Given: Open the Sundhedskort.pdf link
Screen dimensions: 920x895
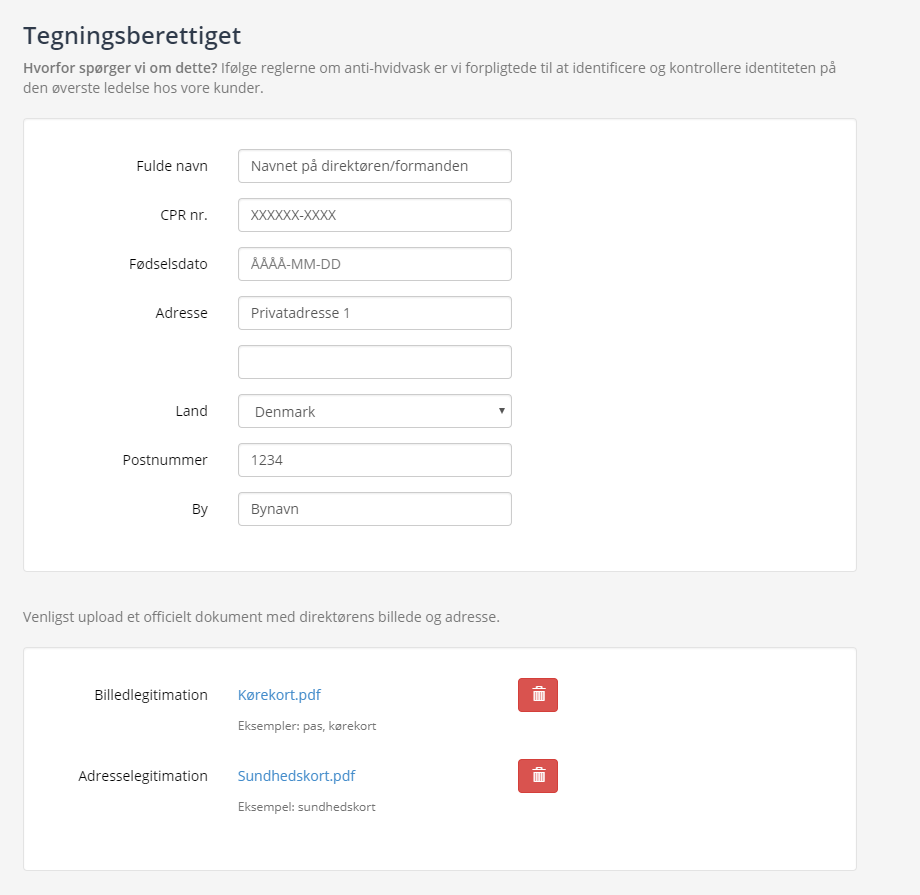Looking at the screenshot, I should click(296, 776).
